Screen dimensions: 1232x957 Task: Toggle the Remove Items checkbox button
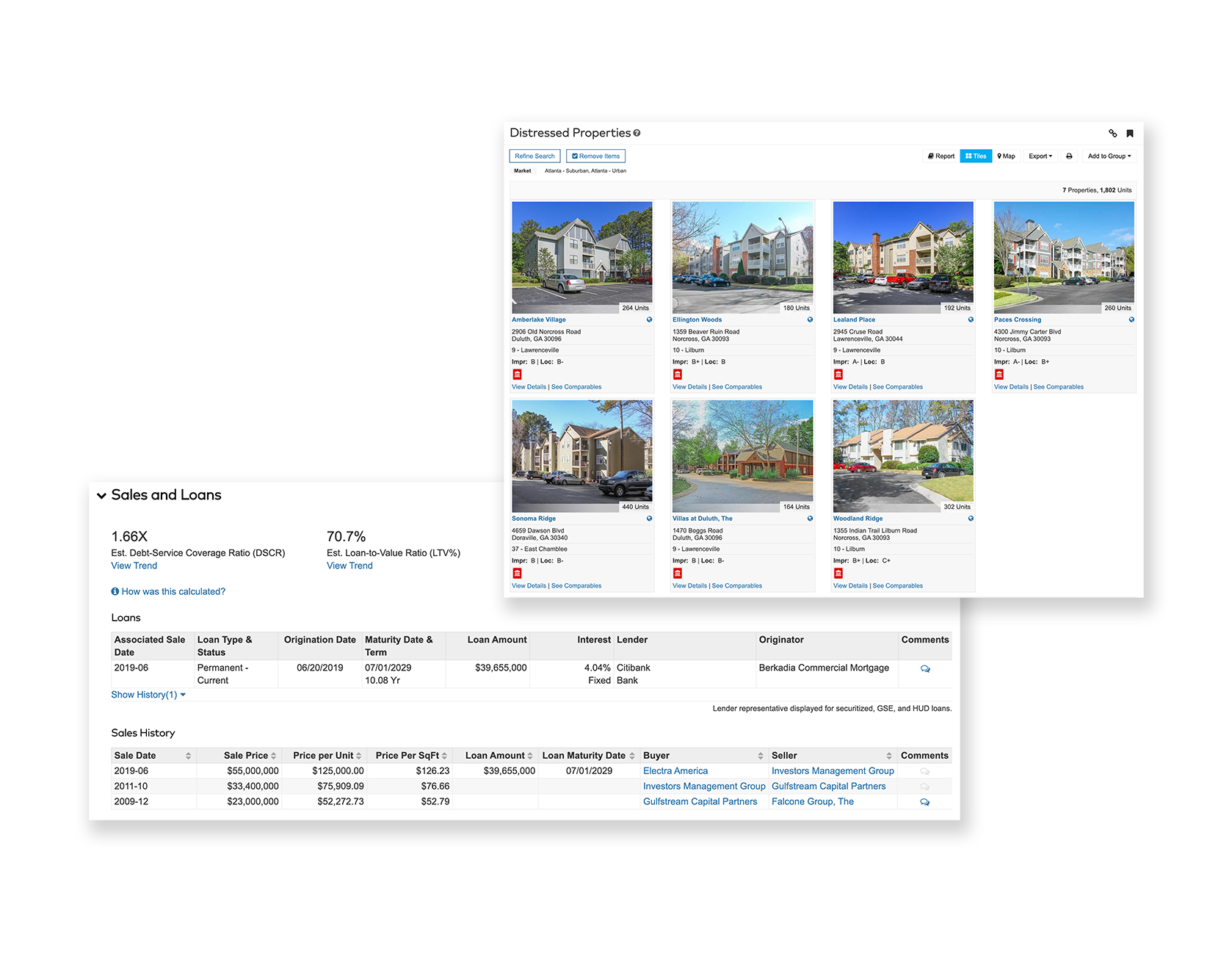595,156
